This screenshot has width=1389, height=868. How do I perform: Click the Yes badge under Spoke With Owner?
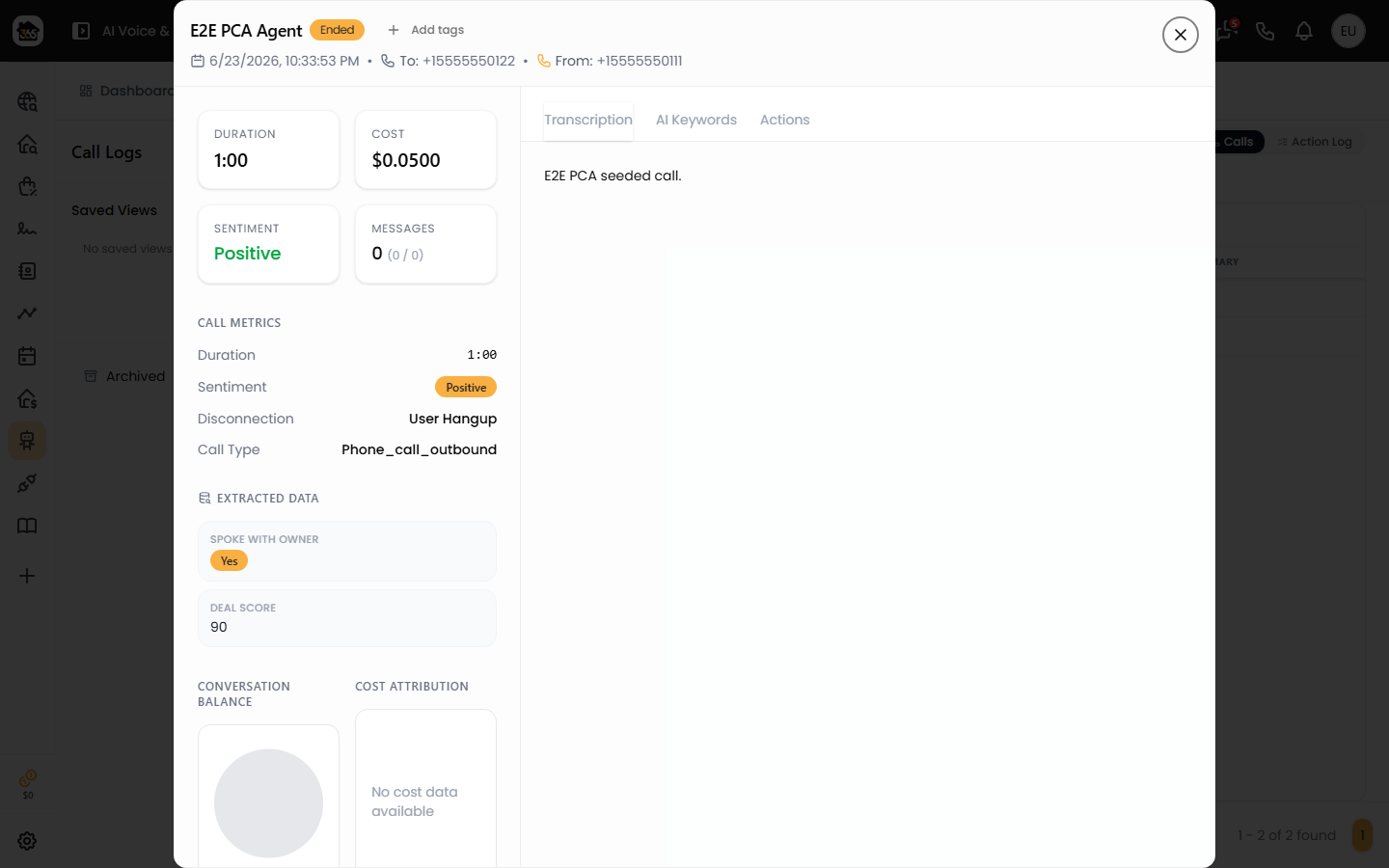point(229,560)
